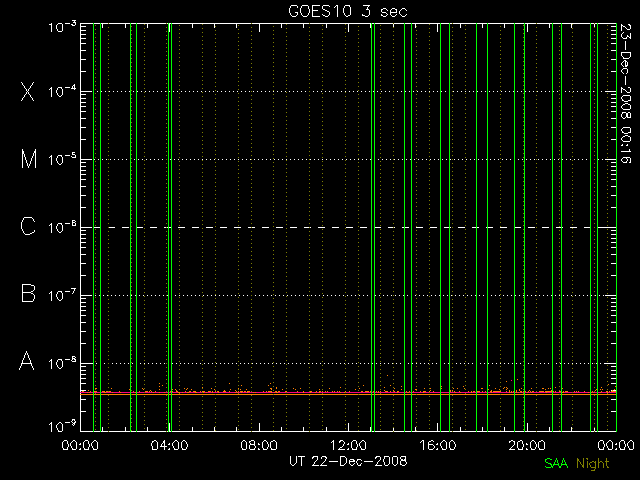Screen dimensions: 640x480
Task: Click the Night legend label
Action: pos(593,464)
